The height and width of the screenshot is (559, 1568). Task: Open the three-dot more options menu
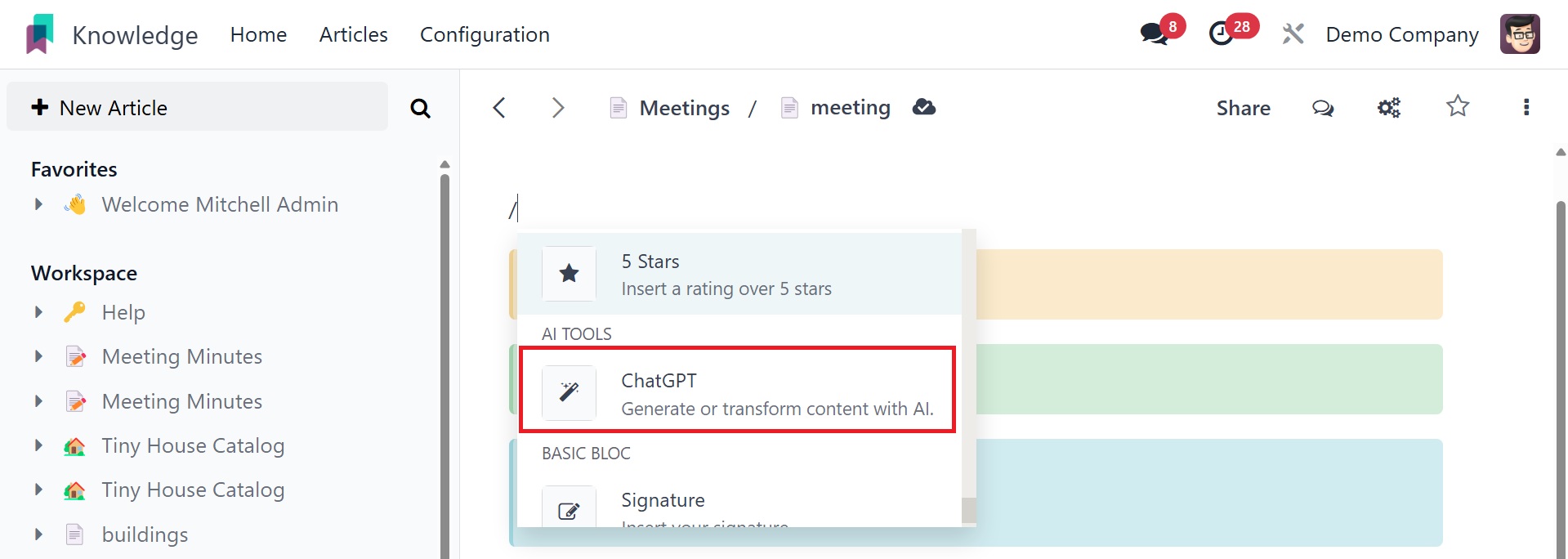coord(1526,108)
